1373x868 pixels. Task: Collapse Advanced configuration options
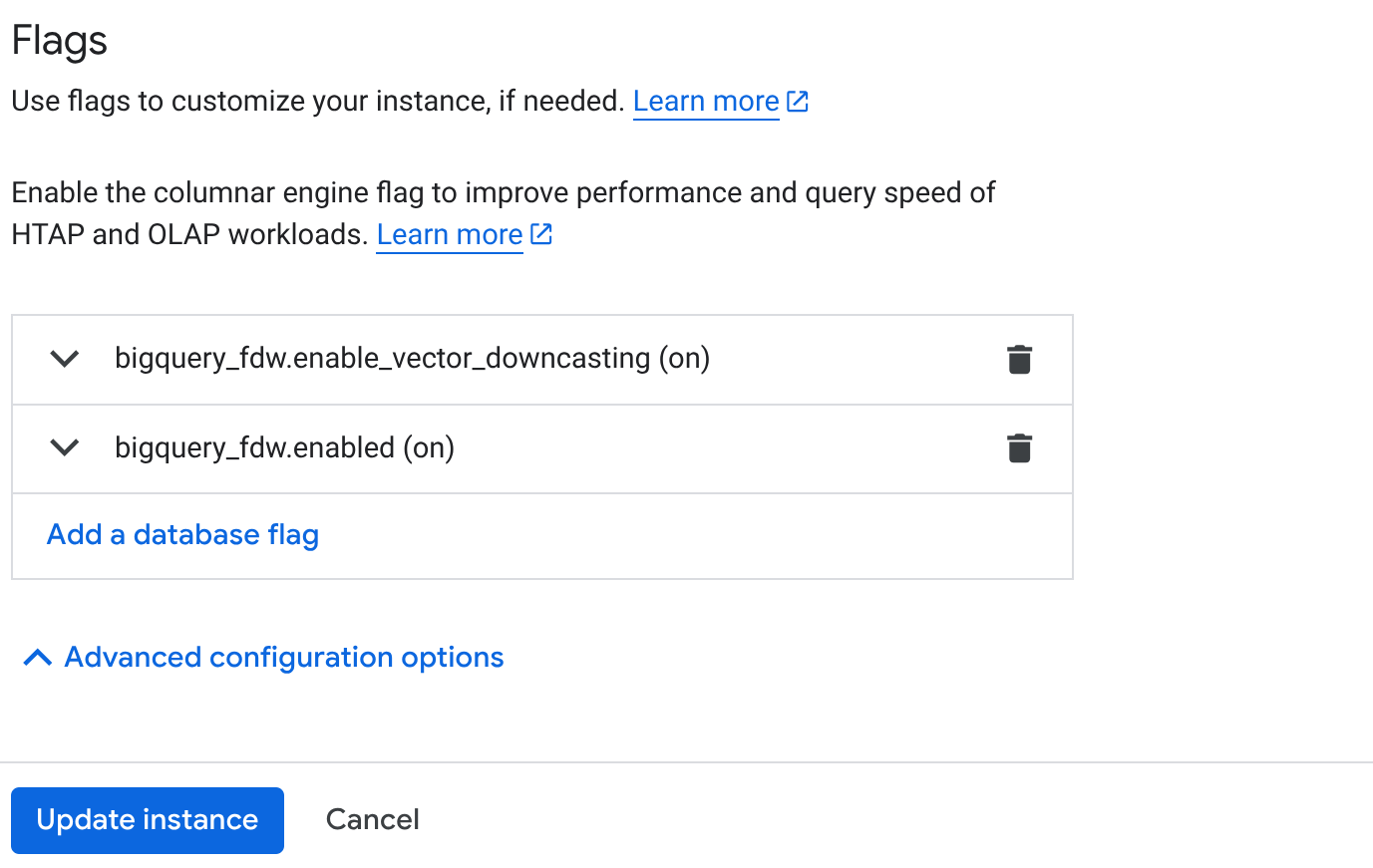coord(264,658)
